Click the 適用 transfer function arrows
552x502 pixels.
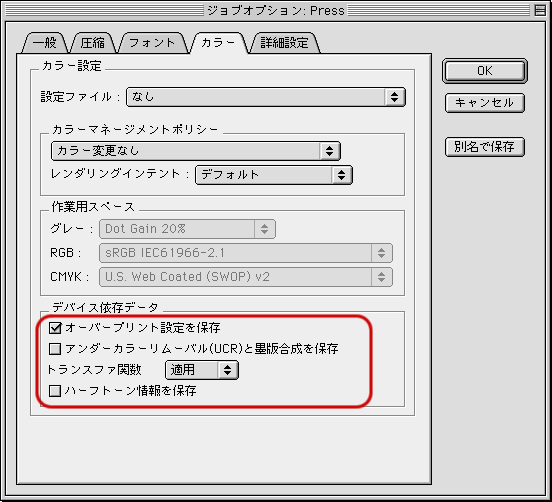tap(227, 370)
